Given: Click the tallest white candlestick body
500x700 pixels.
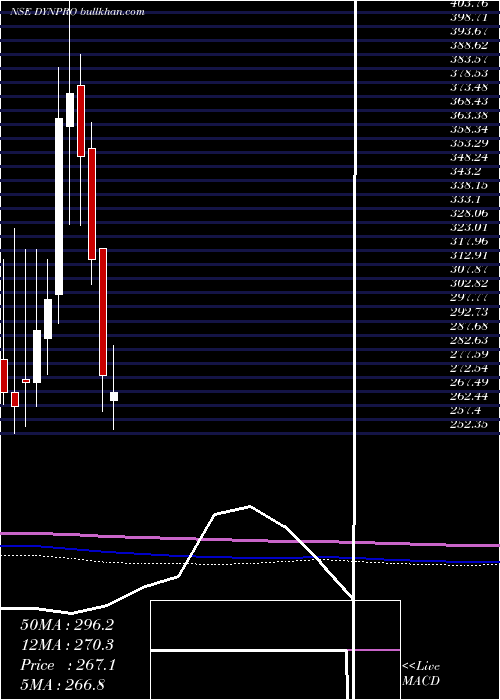Looking at the screenshot, I should point(59,206).
